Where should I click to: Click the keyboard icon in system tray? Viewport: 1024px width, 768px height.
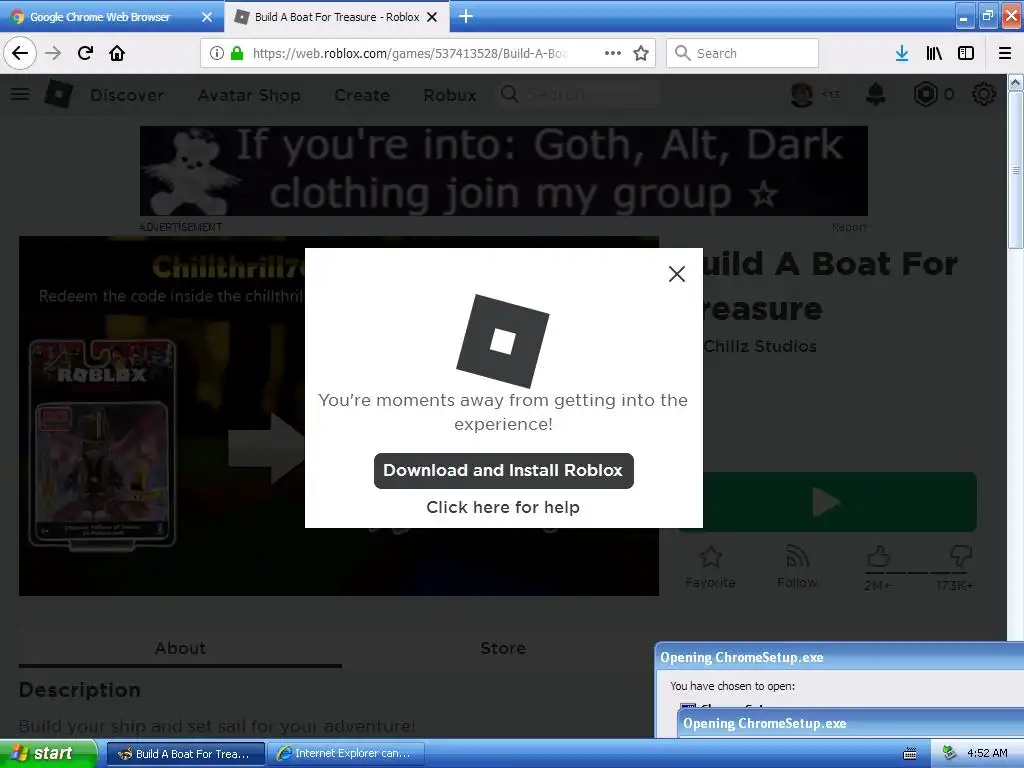(x=910, y=754)
